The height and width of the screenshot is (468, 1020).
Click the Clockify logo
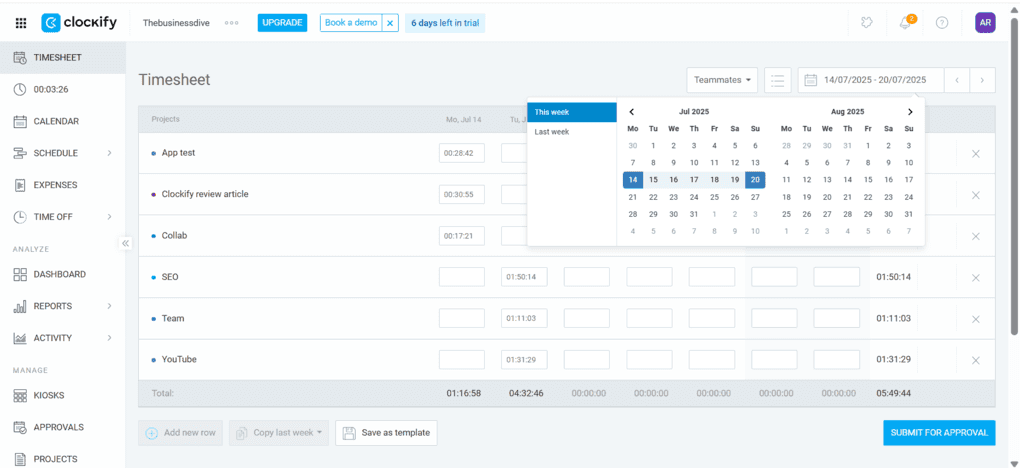pyautogui.click(x=79, y=23)
